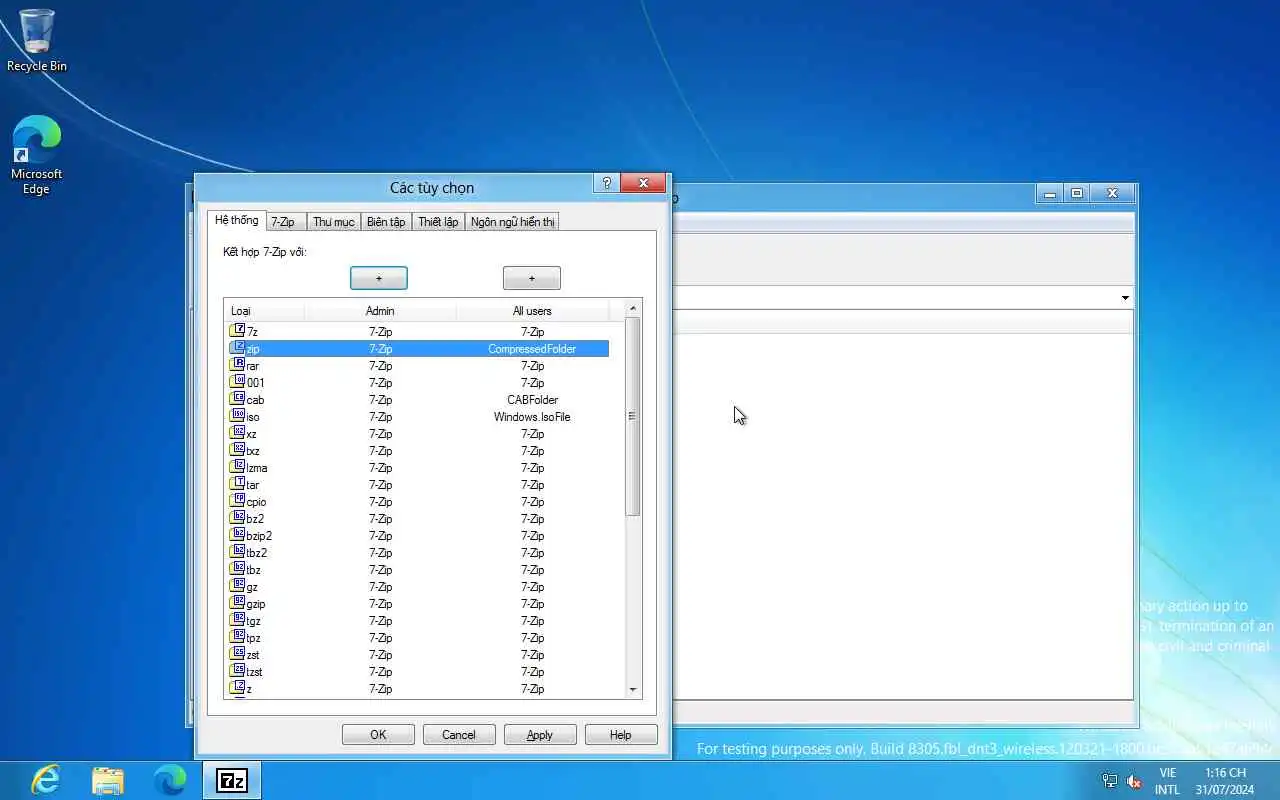Click the list scrollbar up arrow
The image size is (1280, 800).
point(632,308)
